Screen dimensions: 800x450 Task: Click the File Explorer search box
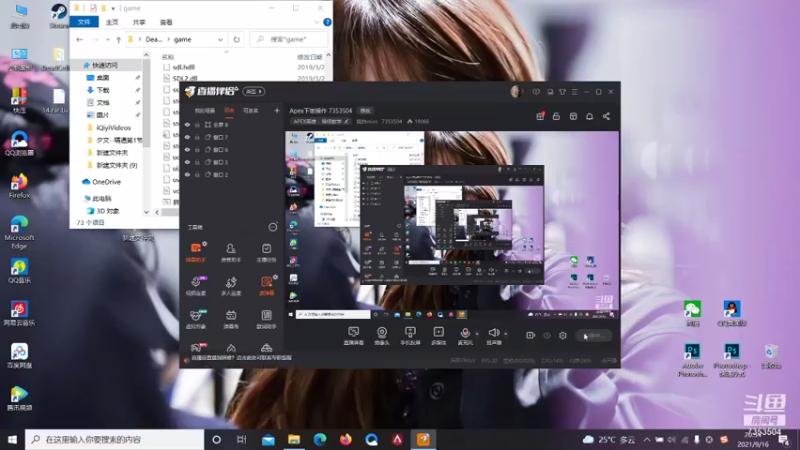[x=289, y=39]
